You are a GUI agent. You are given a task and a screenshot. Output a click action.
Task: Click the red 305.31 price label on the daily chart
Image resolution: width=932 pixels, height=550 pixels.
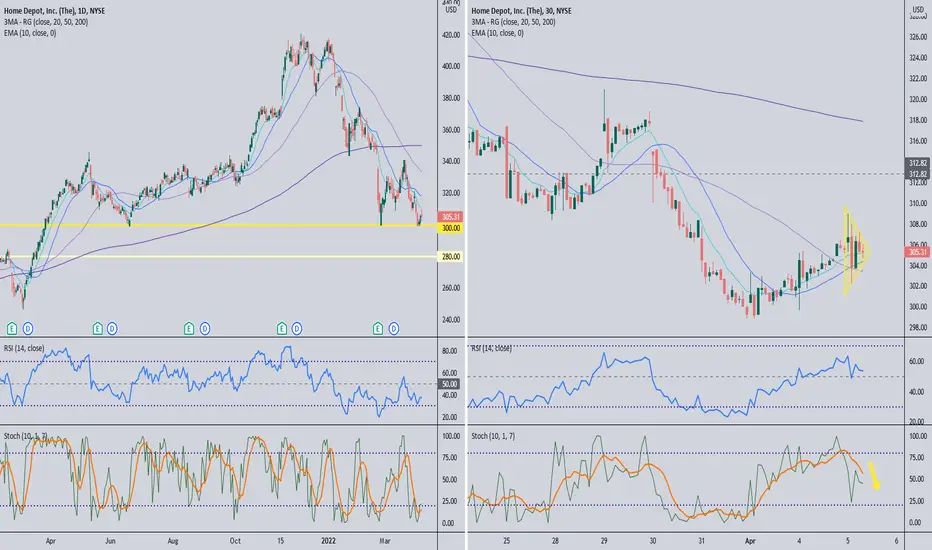(450, 217)
